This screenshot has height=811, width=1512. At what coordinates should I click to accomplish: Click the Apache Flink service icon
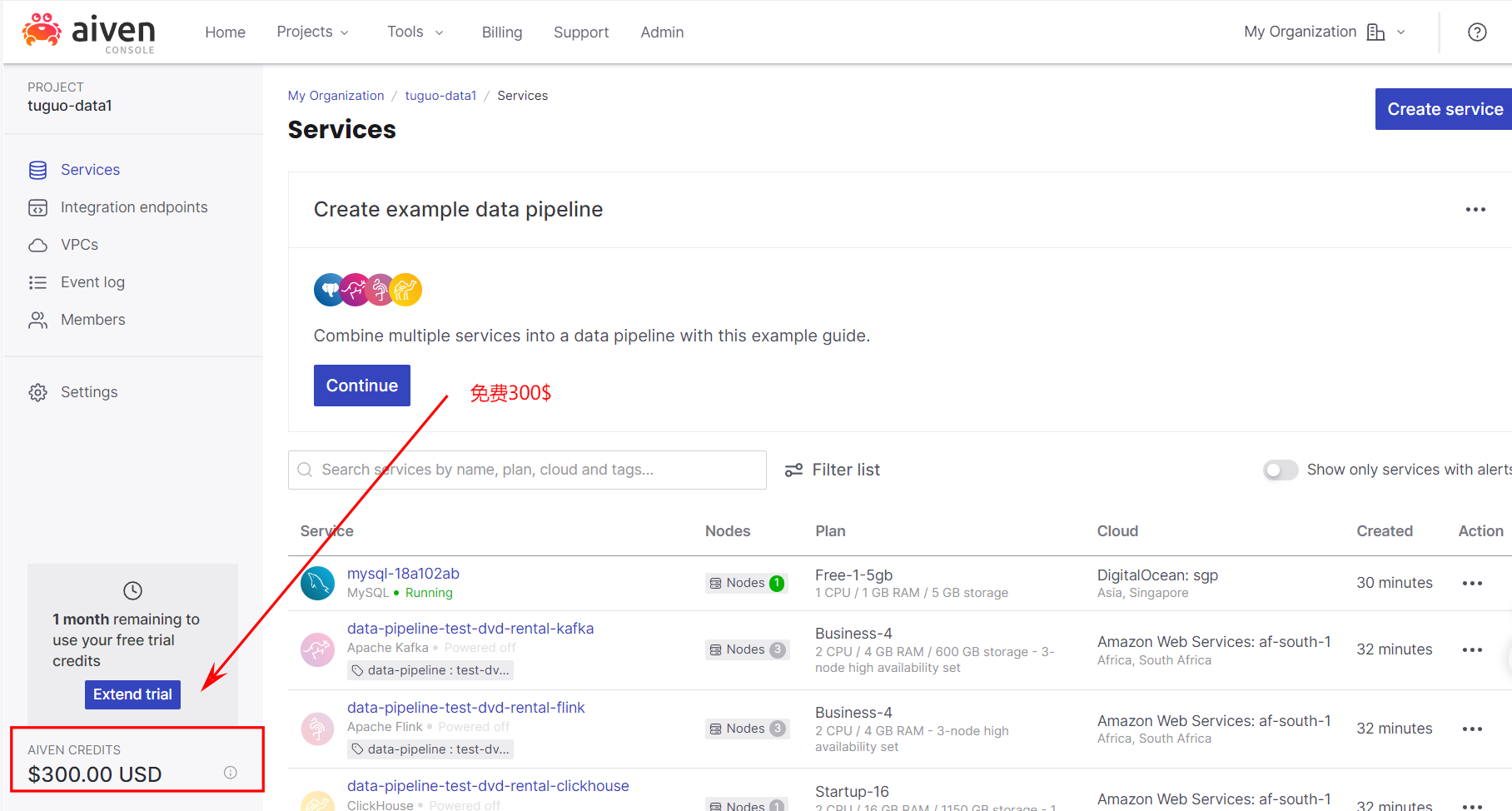(317, 729)
